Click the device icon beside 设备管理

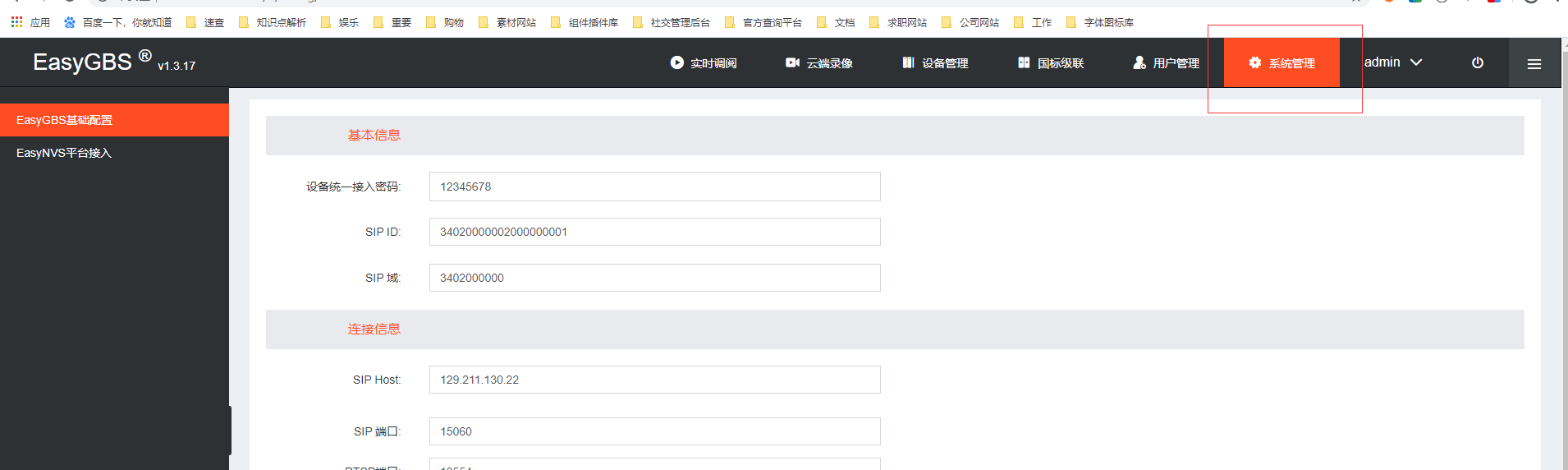[908, 62]
